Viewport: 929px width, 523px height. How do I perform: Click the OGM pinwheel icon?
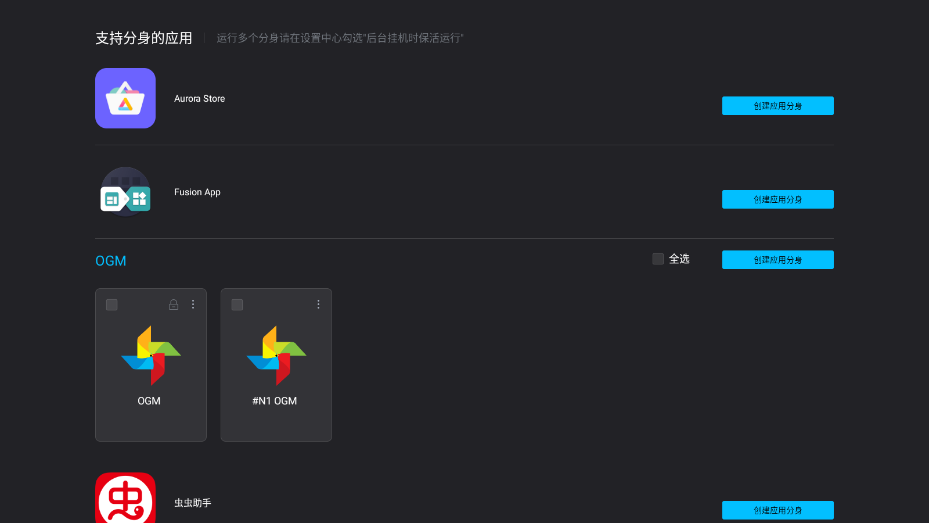151,355
